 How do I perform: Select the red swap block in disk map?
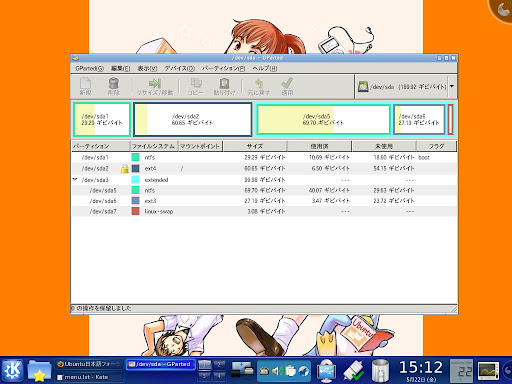tap(450, 119)
